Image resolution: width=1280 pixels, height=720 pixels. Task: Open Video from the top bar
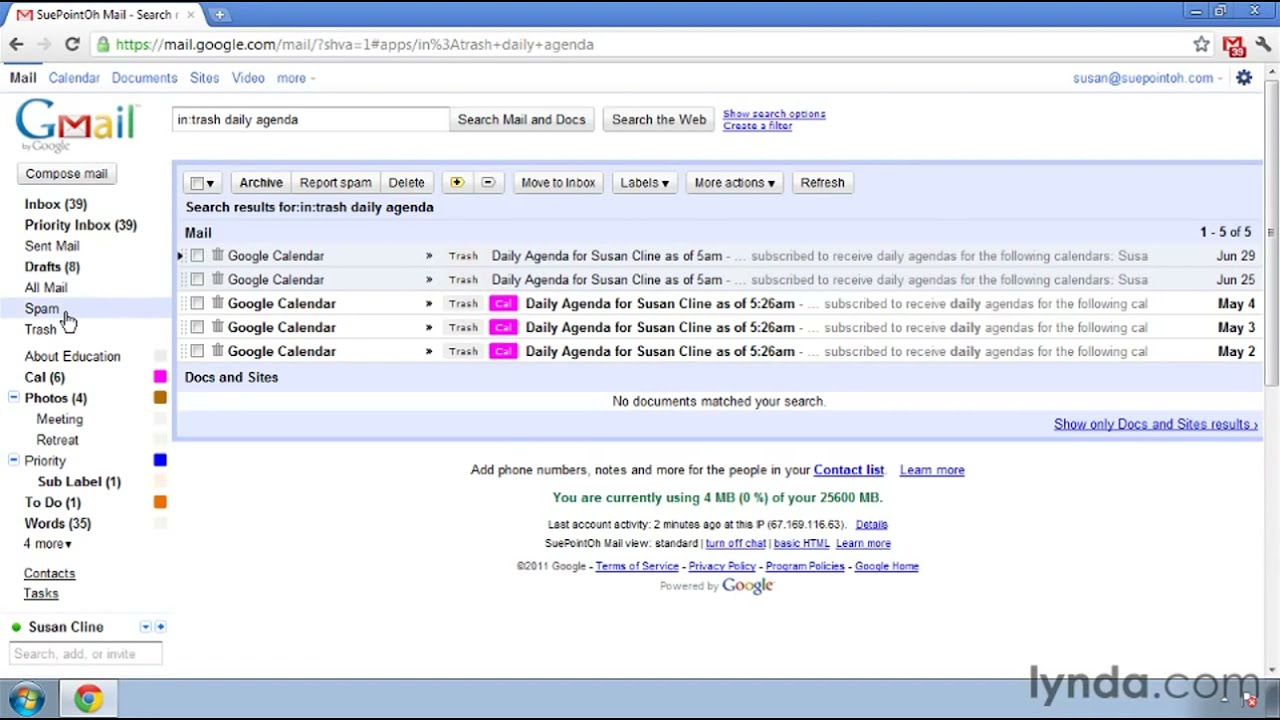248,78
